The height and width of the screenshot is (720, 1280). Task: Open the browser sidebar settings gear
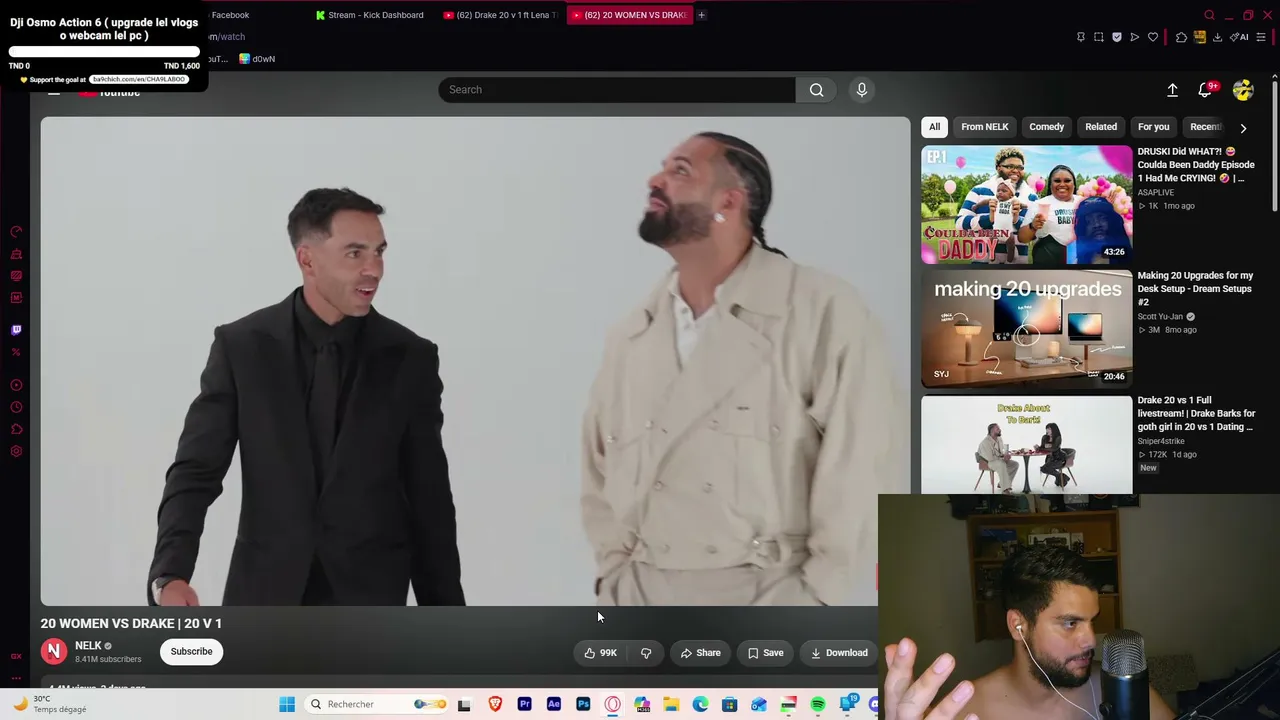[x=16, y=451]
